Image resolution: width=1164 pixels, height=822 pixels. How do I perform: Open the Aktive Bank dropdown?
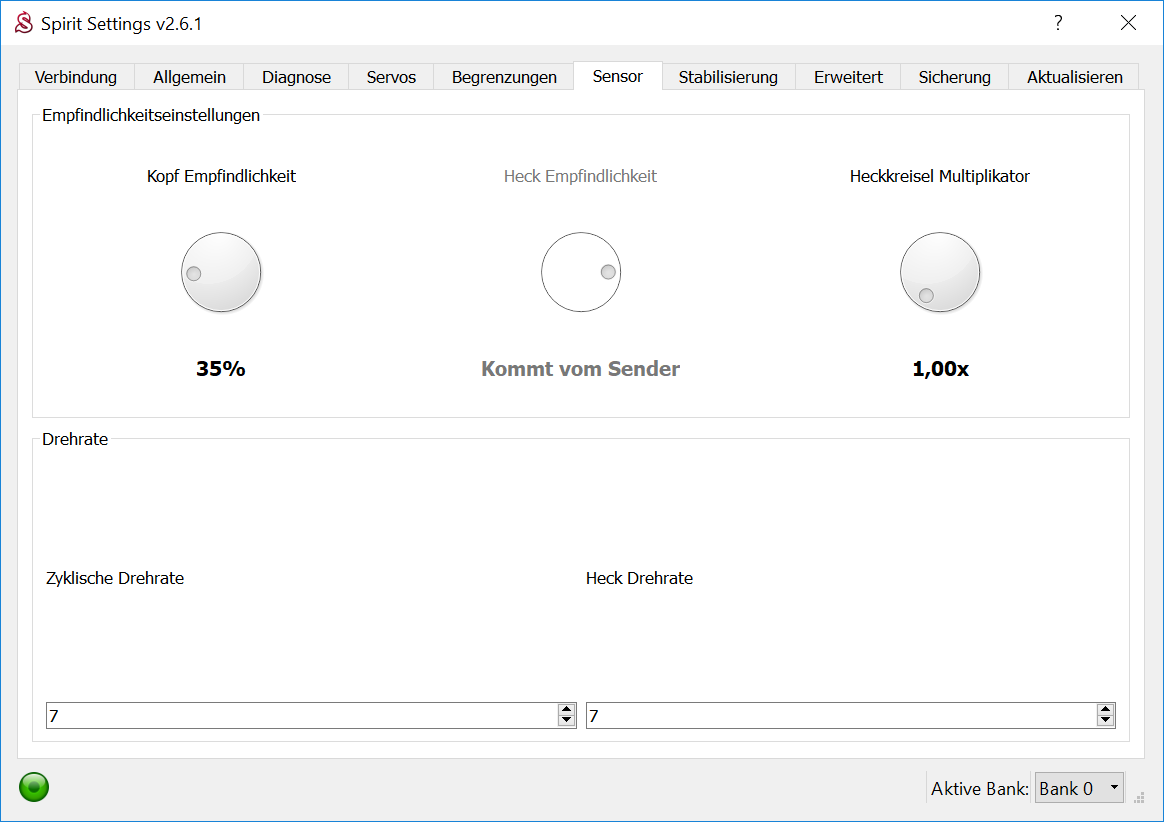(1079, 788)
